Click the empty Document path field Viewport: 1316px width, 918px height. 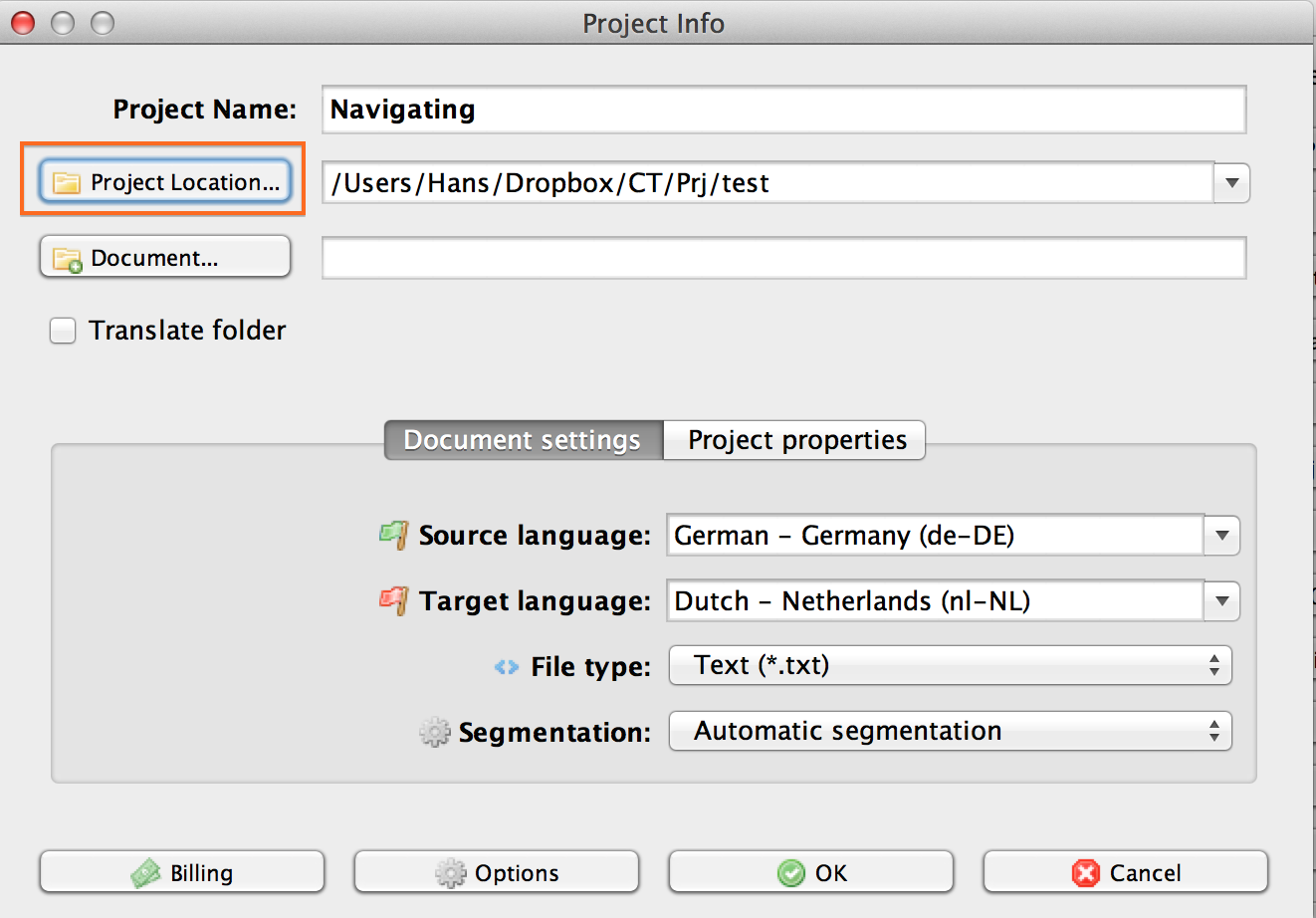783,259
